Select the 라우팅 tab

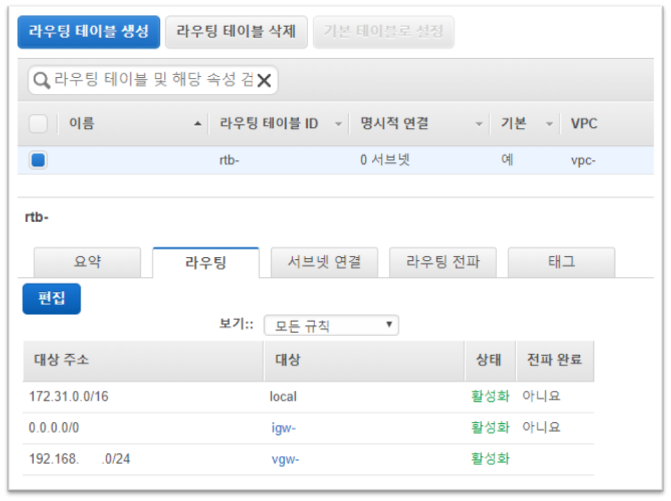coord(205,262)
